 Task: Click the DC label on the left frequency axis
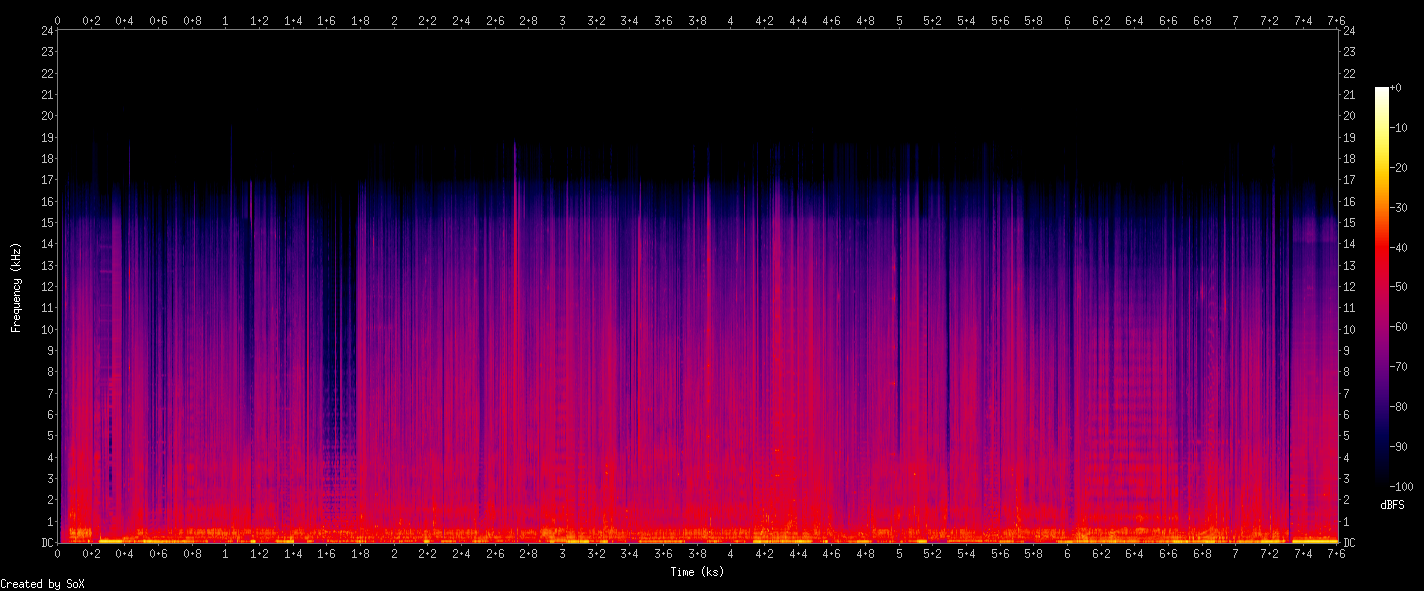[x=46, y=543]
